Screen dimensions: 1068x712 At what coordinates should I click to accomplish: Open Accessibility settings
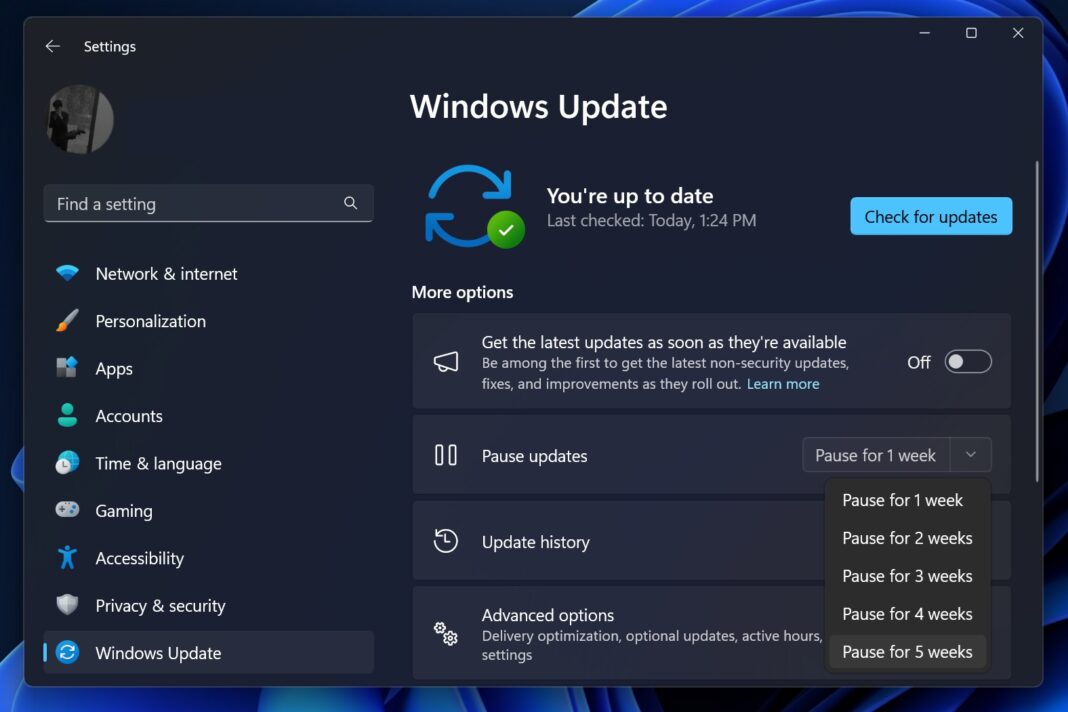[x=208, y=558]
